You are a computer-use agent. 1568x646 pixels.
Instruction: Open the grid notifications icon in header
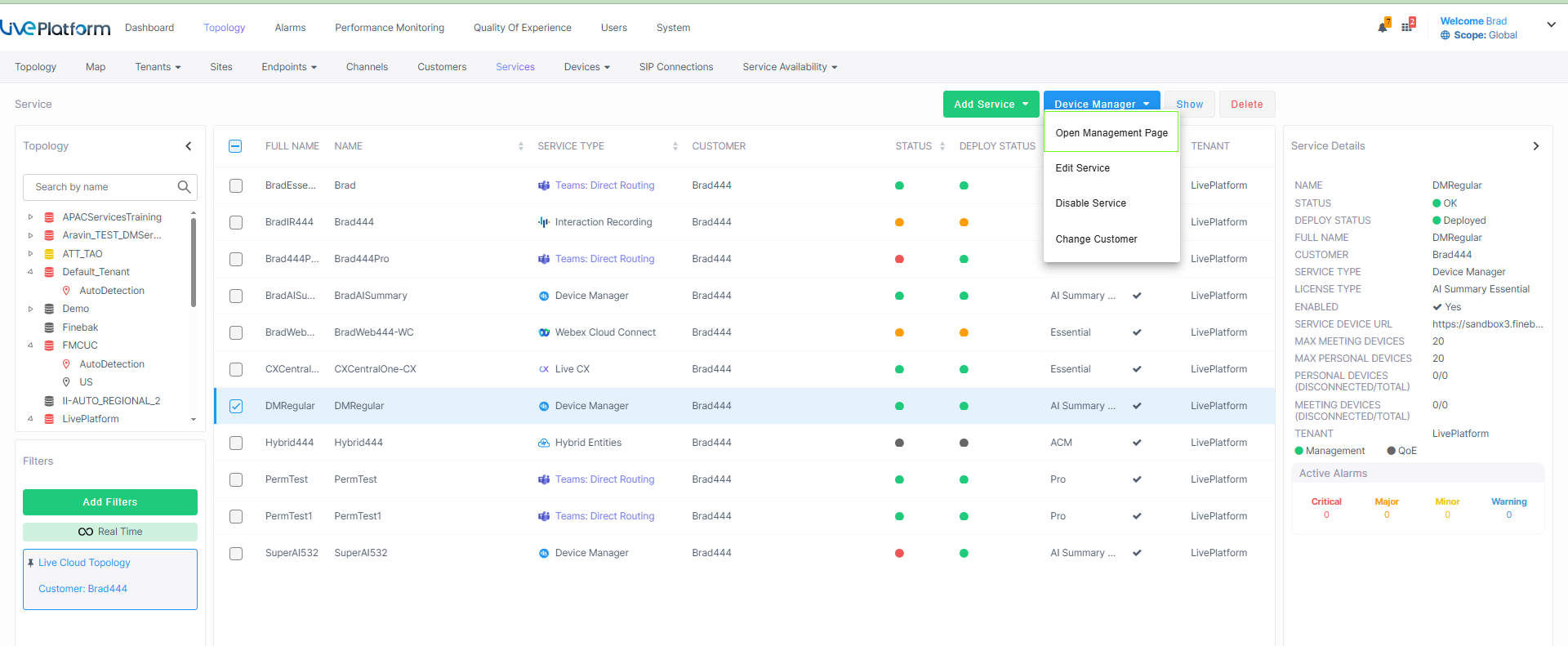tap(1407, 26)
